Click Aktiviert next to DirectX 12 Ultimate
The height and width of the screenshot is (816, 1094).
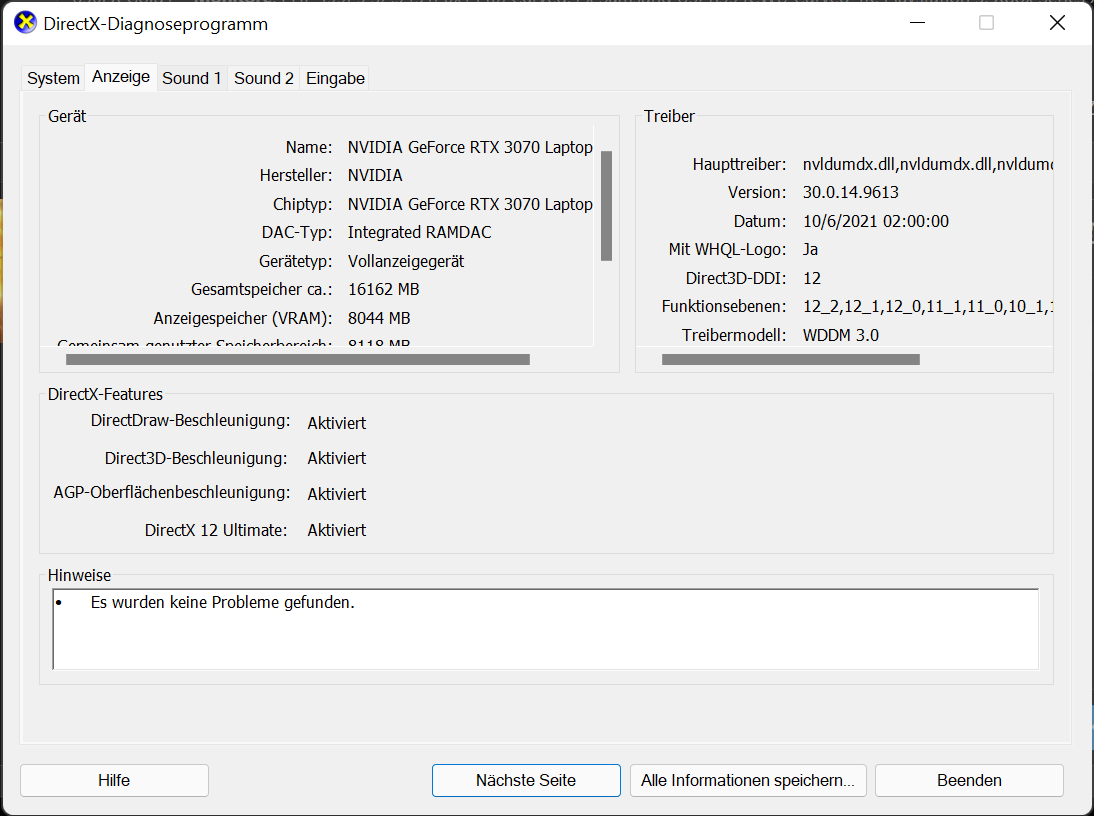[336, 530]
